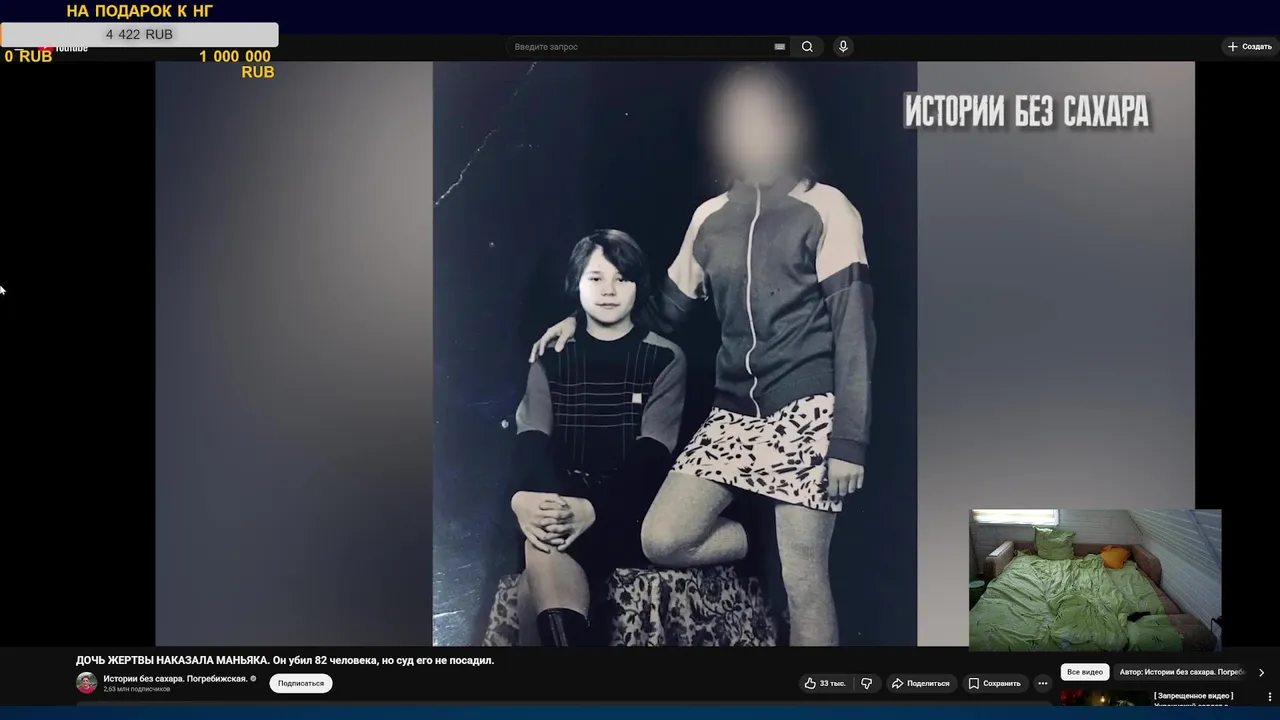Screen dimensions: 1280x720
Task: Click video title ДОЧЬ ЖЕРТВЫ НАКАЗАЛА МАНЬЯКА
Action: click(285, 660)
